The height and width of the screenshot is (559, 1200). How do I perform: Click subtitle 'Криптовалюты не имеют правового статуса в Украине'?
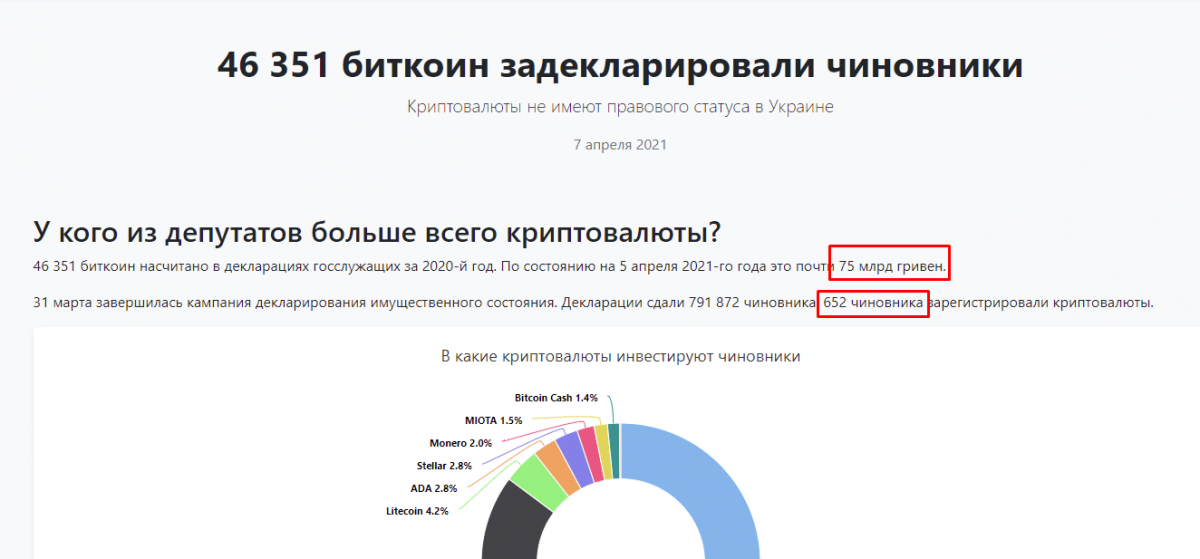click(x=620, y=106)
